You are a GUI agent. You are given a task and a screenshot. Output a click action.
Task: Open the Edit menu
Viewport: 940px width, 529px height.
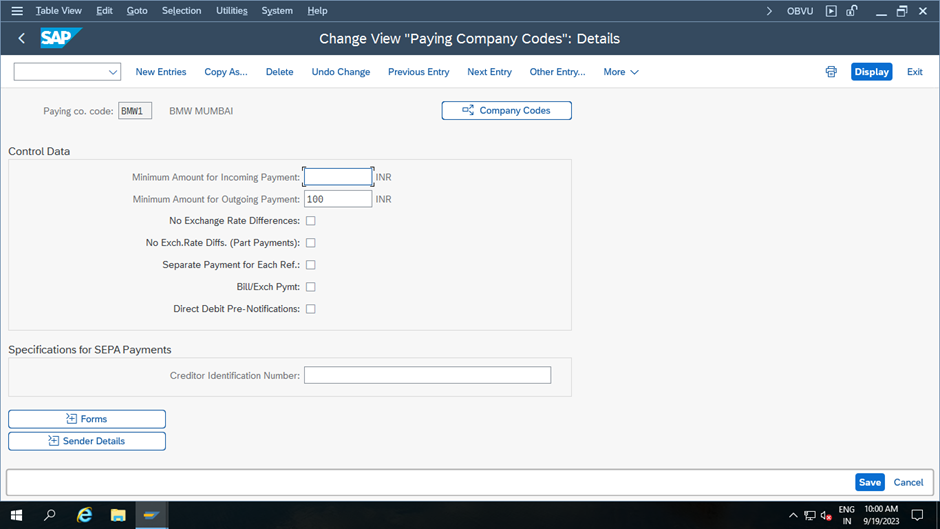(104, 11)
